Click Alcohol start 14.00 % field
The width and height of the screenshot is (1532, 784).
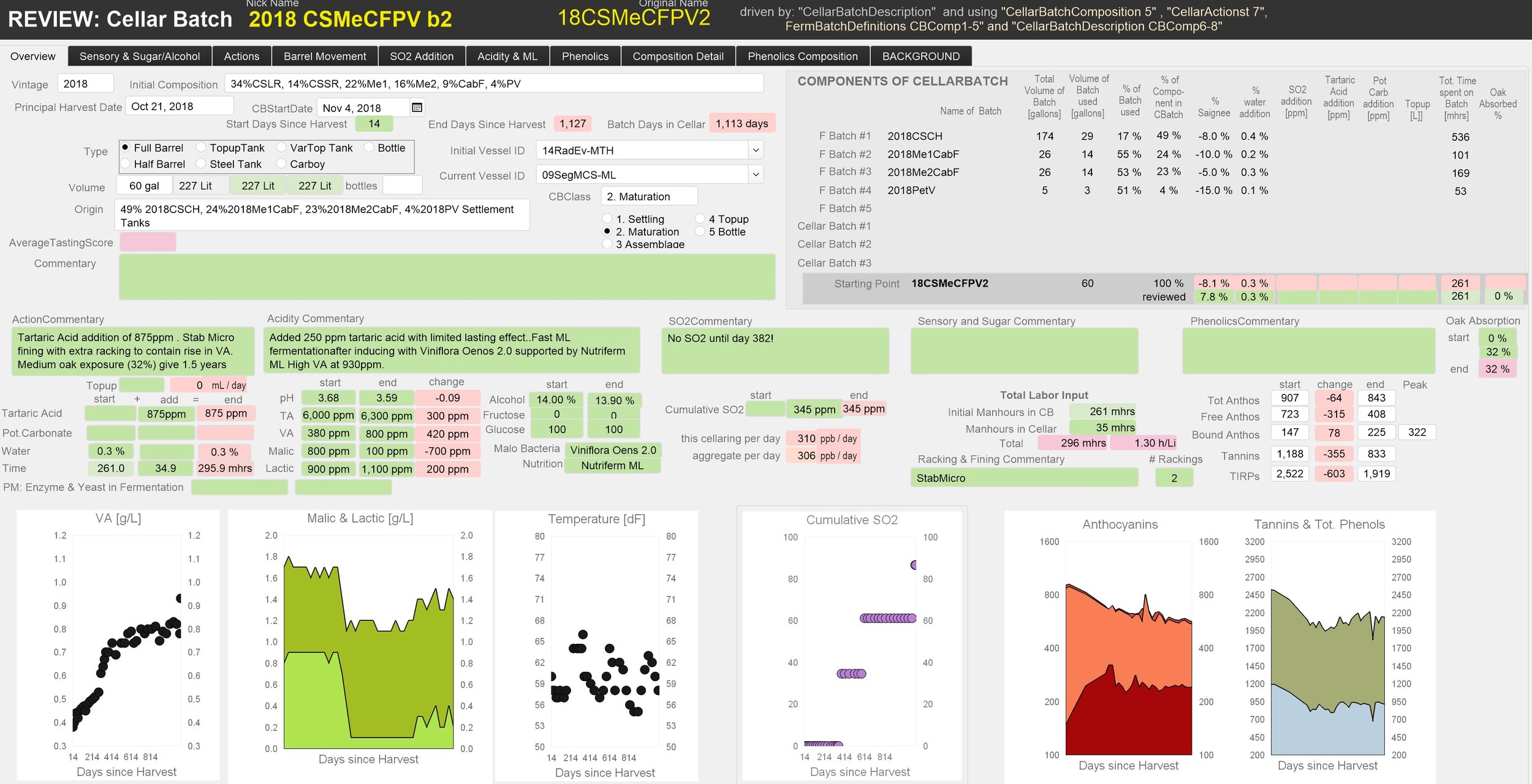tap(556, 400)
